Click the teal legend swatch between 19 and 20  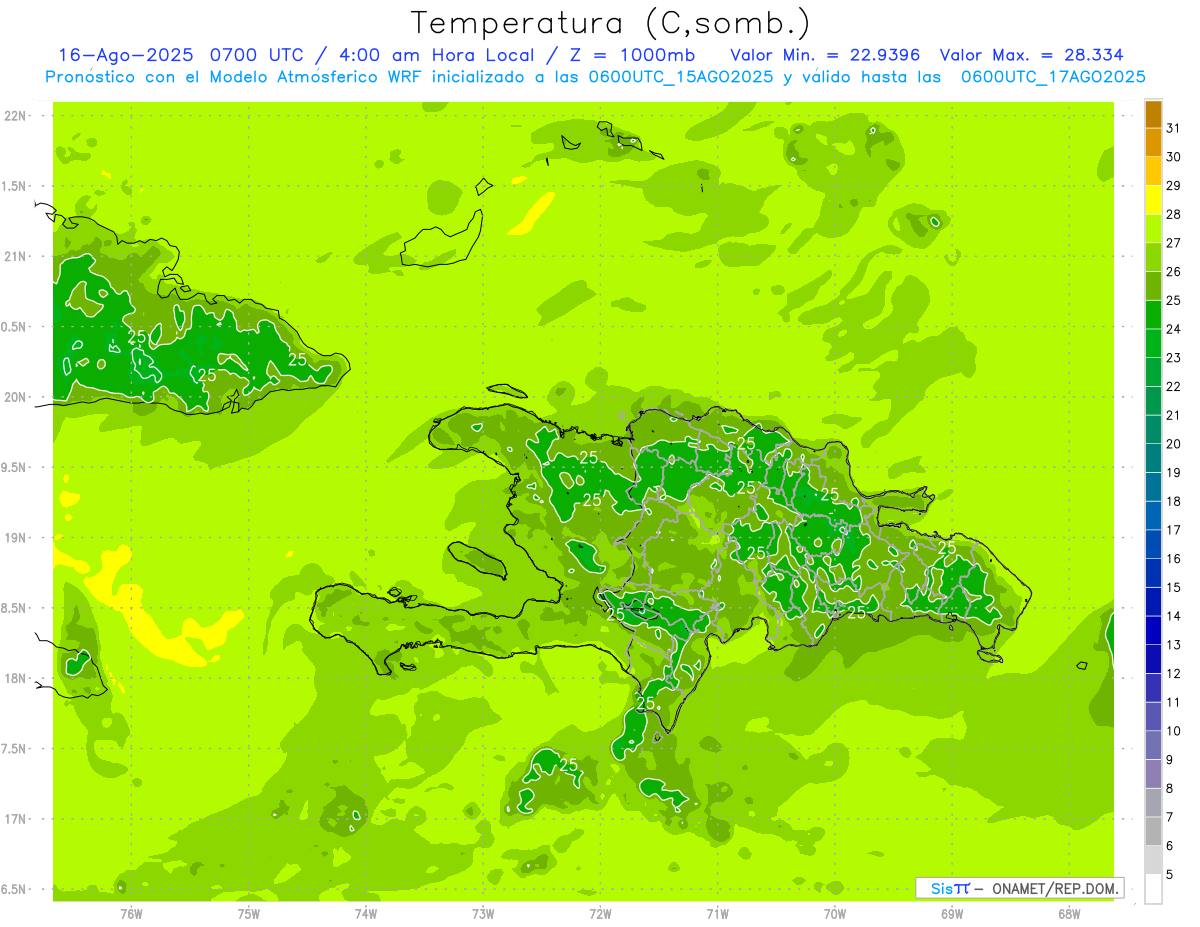pyautogui.click(x=1153, y=458)
